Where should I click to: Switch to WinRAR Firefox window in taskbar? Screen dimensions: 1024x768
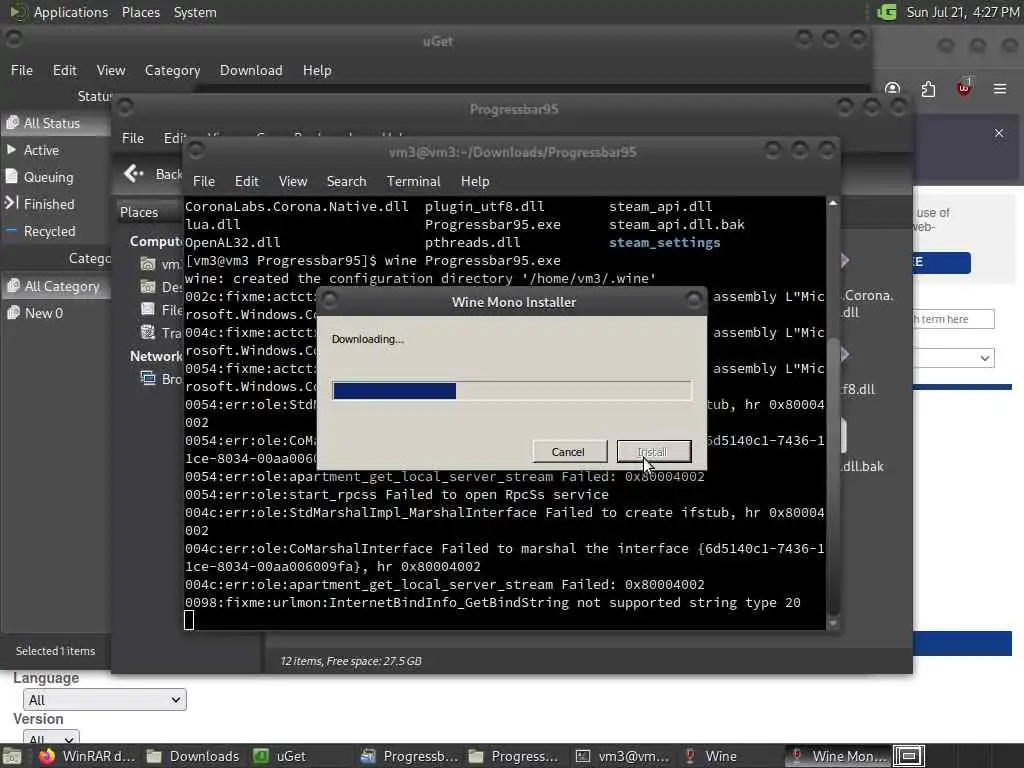[86, 756]
